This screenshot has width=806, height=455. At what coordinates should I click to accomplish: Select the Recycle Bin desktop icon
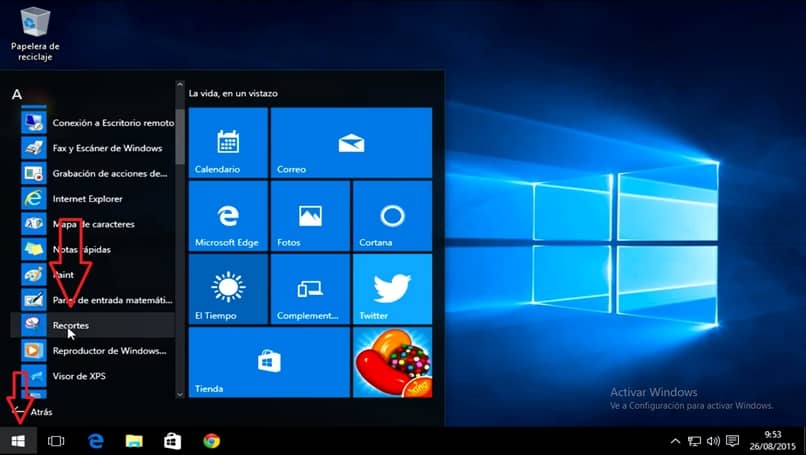click(35, 33)
